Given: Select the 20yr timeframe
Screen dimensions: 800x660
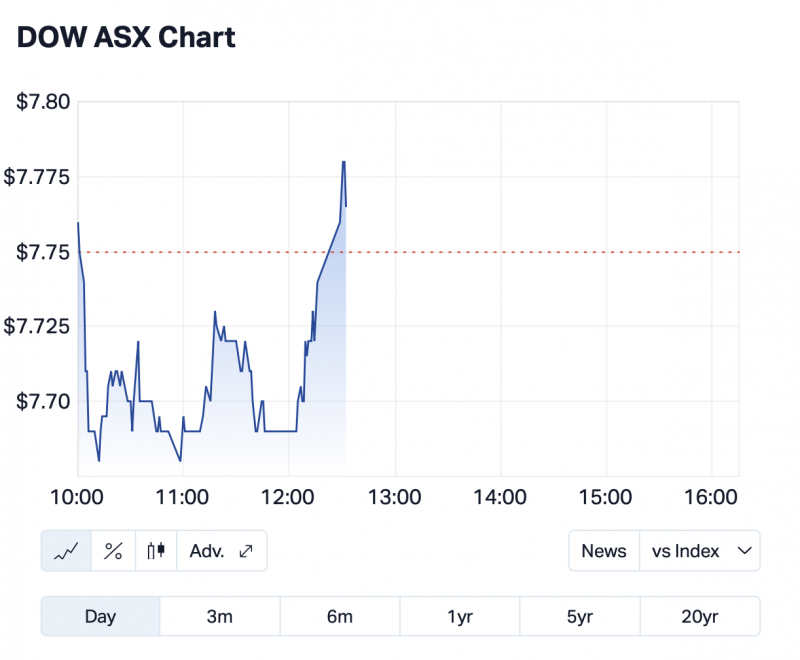Looking at the screenshot, I should 700,617.
